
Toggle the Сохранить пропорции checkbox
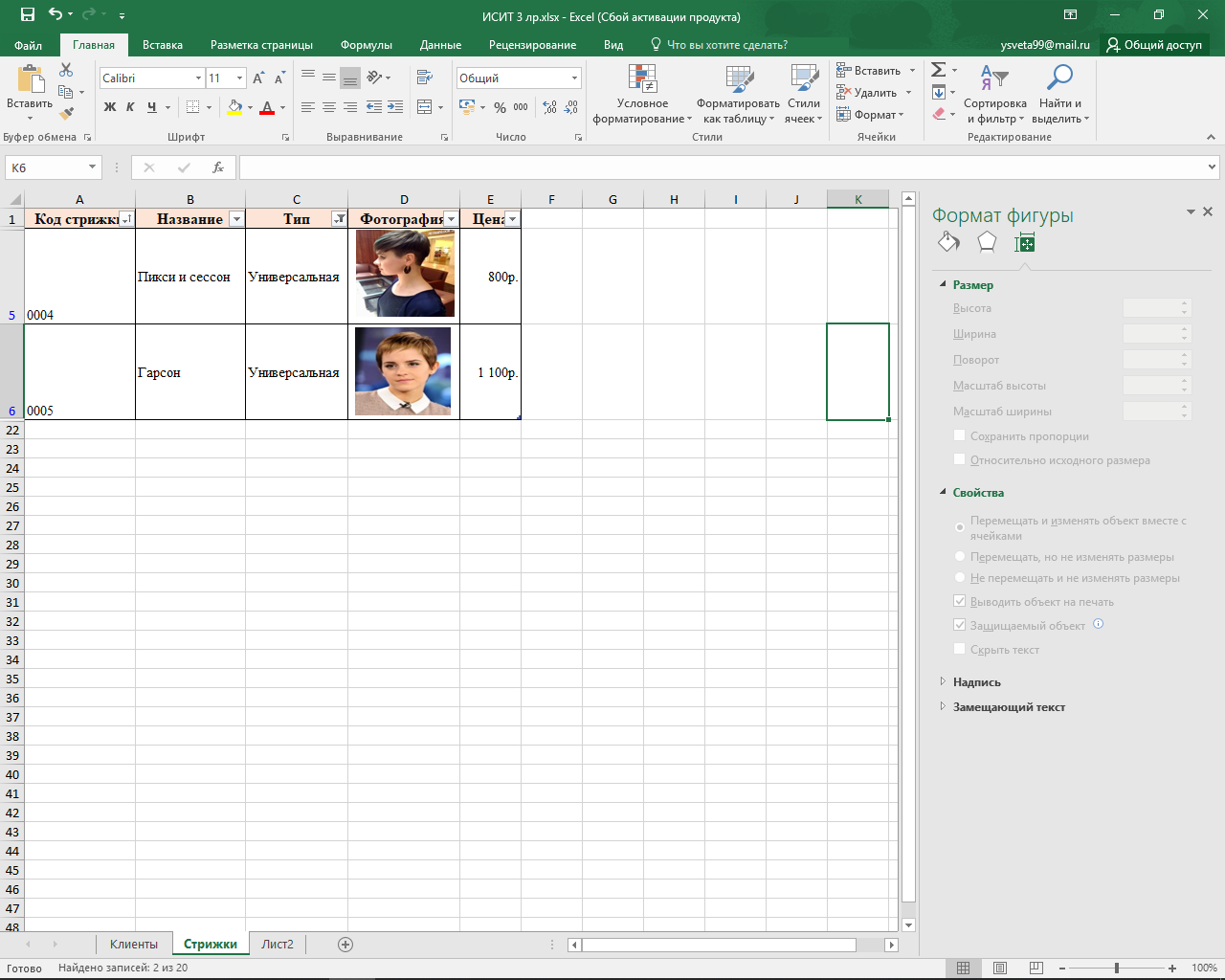click(960, 436)
